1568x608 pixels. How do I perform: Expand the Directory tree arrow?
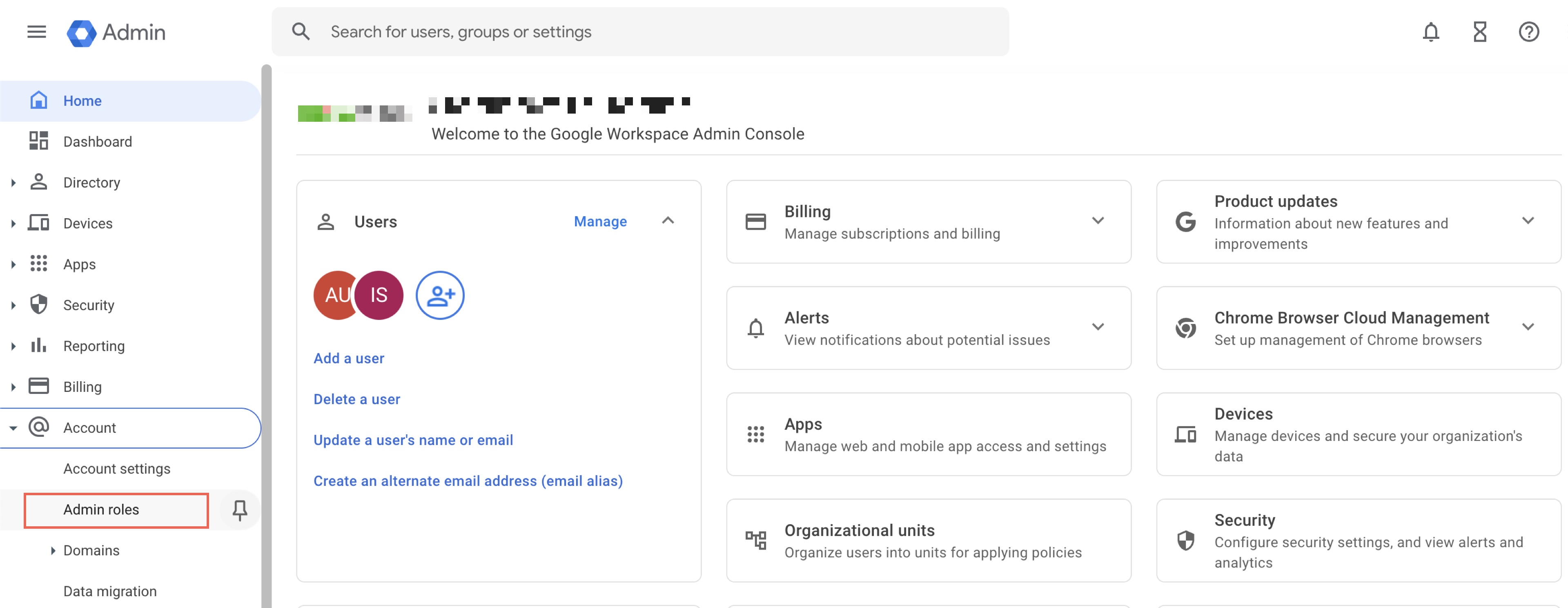click(13, 182)
